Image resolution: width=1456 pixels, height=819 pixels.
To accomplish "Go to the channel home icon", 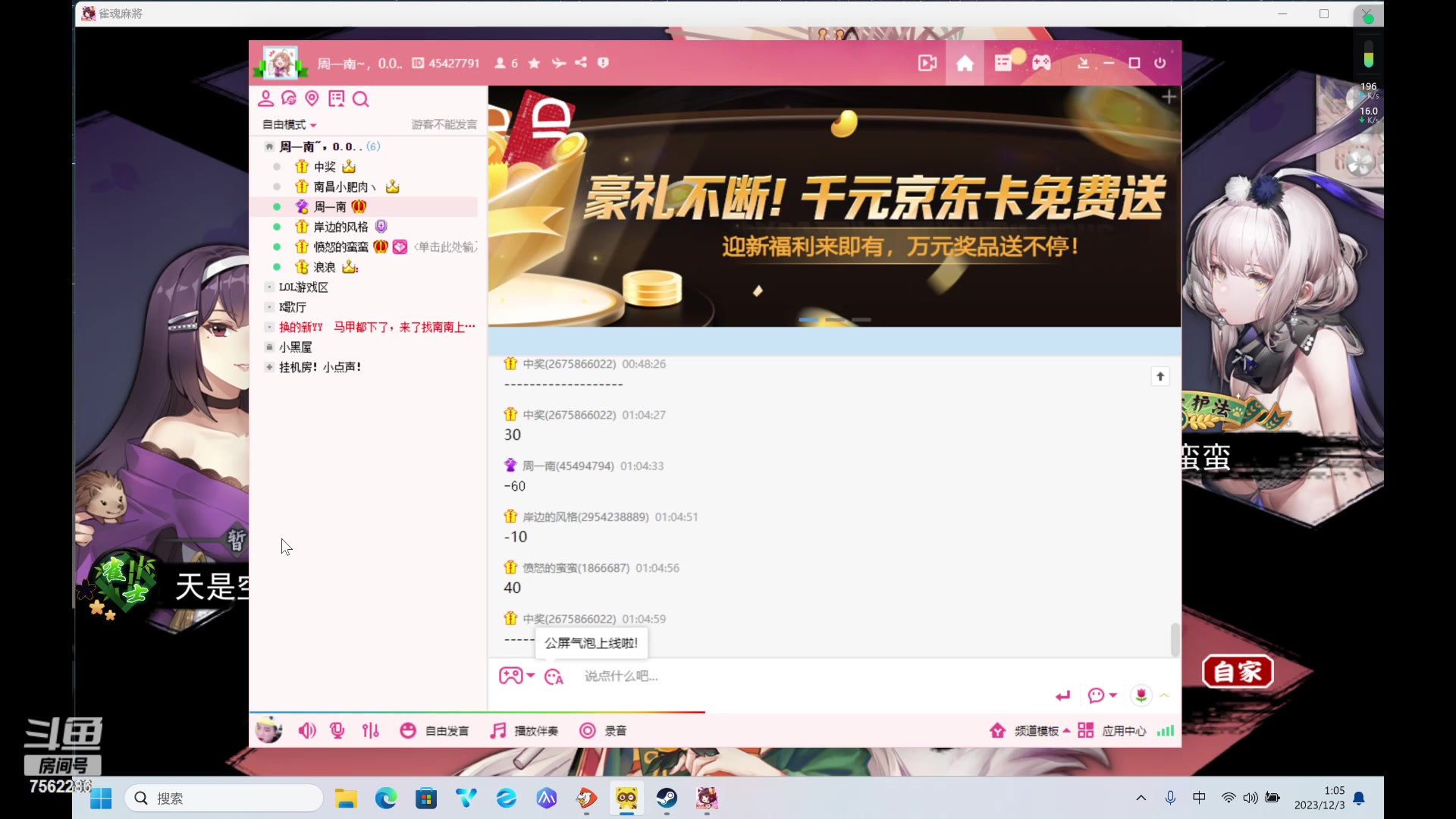I will pyautogui.click(x=965, y=63).
